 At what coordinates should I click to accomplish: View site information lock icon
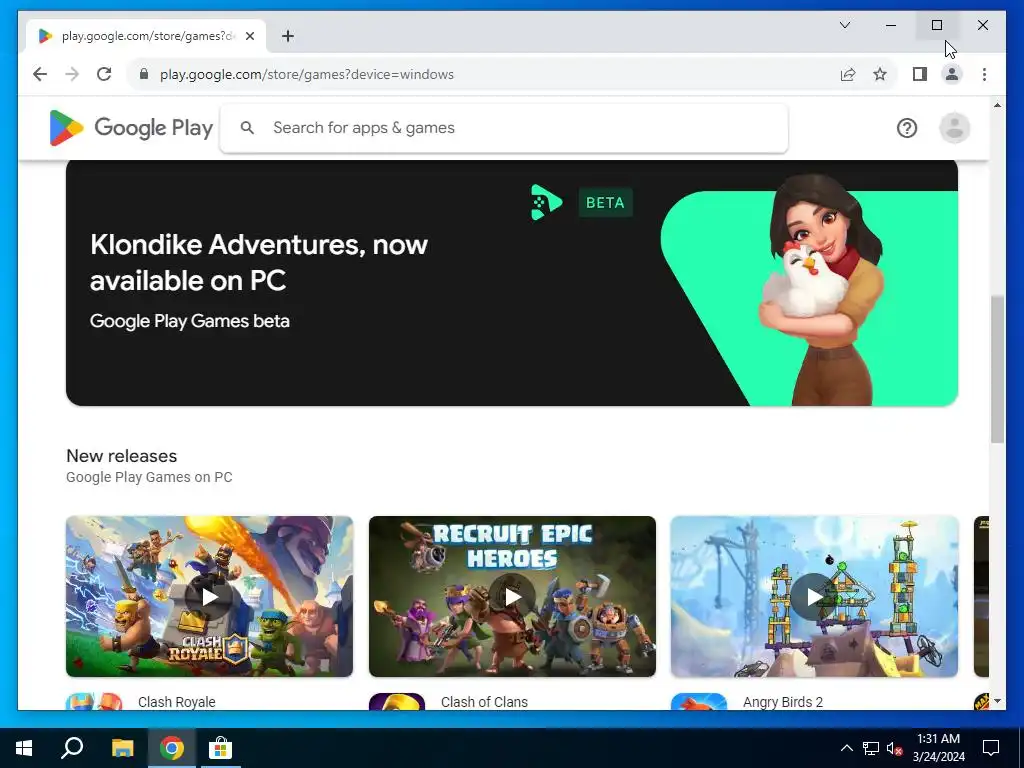(144, 74)
